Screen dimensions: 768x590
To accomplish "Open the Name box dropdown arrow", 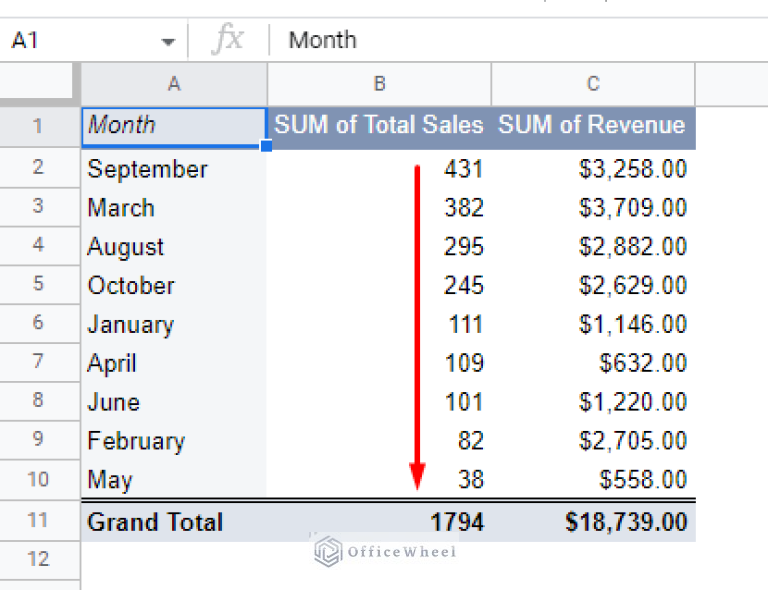I will click(168, 41).
